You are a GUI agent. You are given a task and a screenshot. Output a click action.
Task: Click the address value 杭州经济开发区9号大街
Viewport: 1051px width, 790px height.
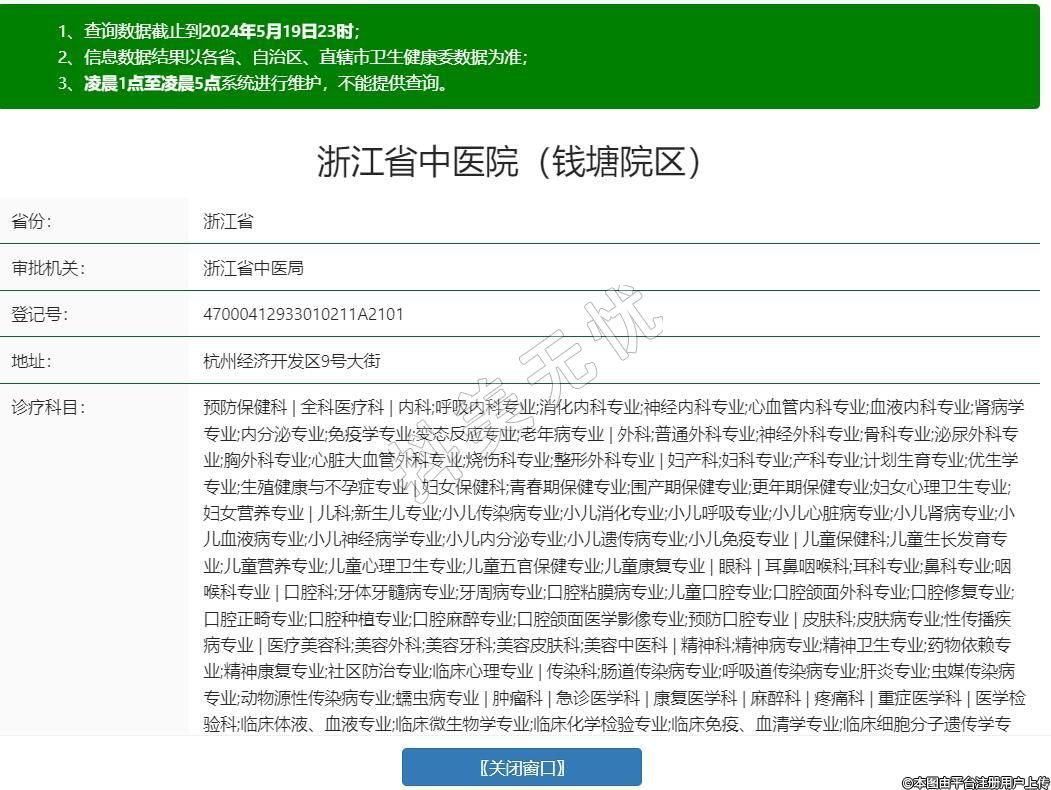[x=291, y=361]
